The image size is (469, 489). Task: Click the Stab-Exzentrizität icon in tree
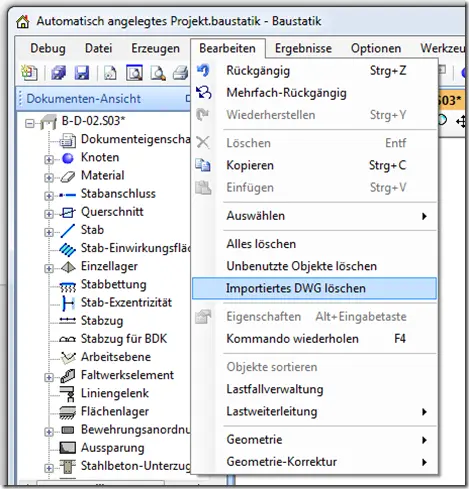click(68, 303)
